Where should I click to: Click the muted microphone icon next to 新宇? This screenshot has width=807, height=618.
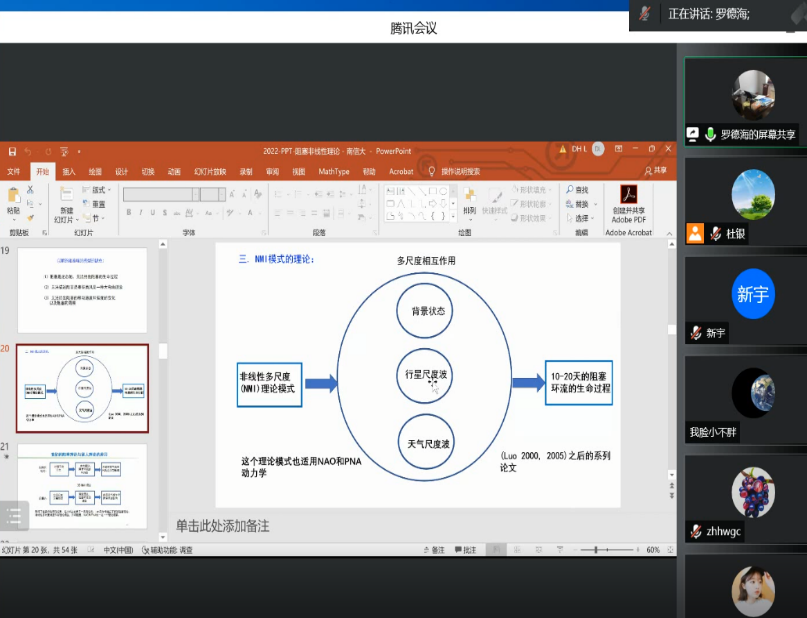(696, 333)
